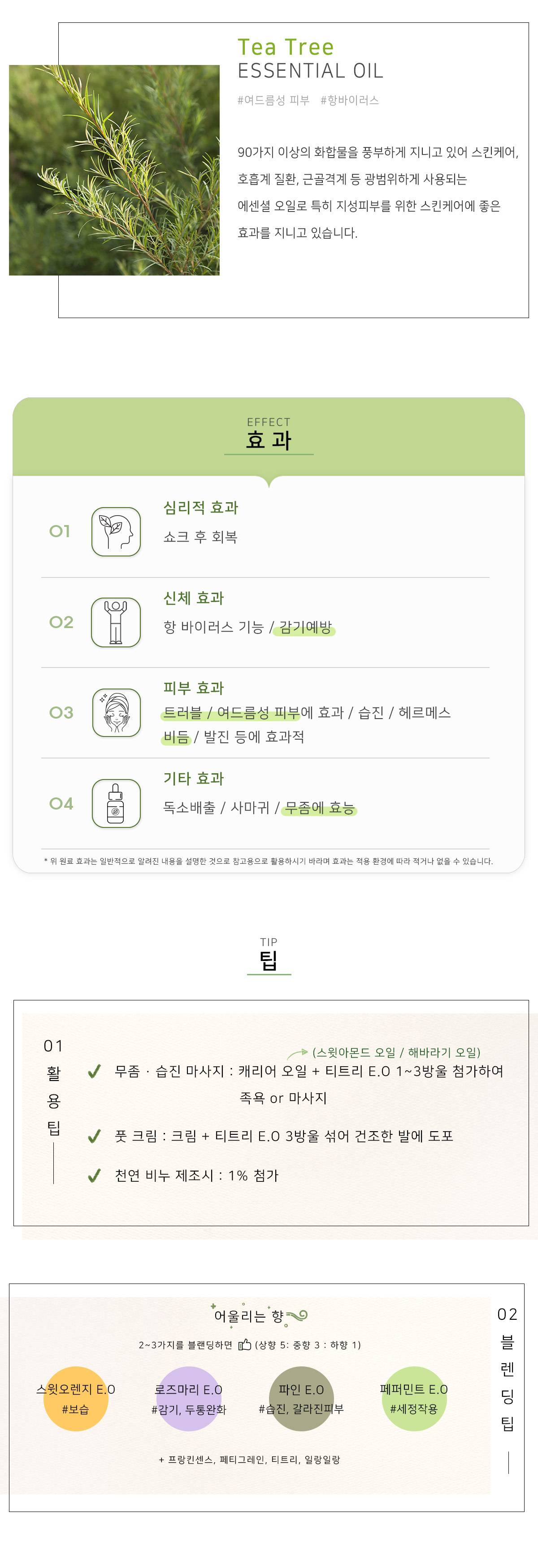Click the thumbs-up icon in blending ratio line
This screenshot has width=538, height=1568.
(x=244, y=1344)
